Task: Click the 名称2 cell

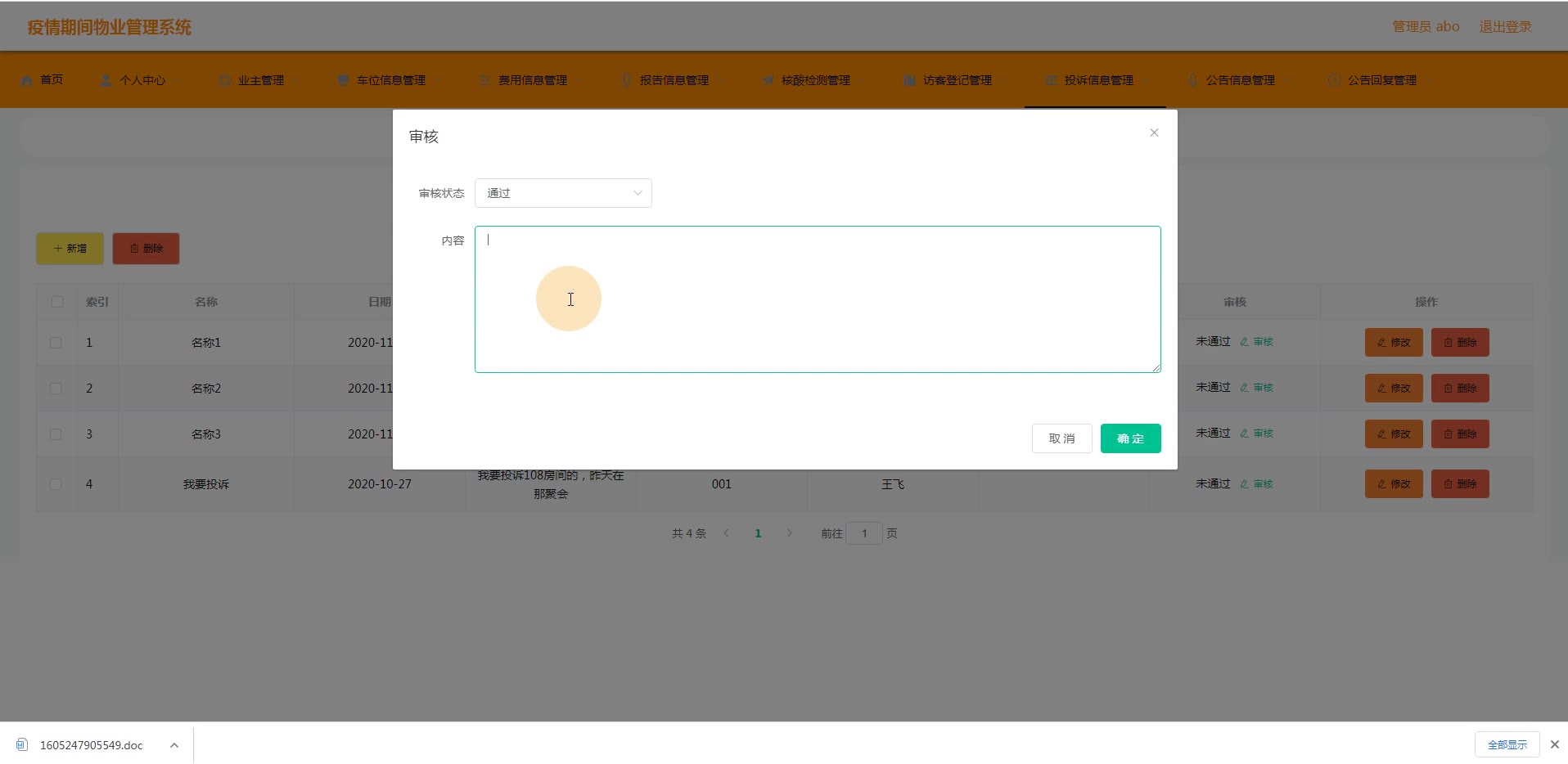Action: tap(206, 389)
